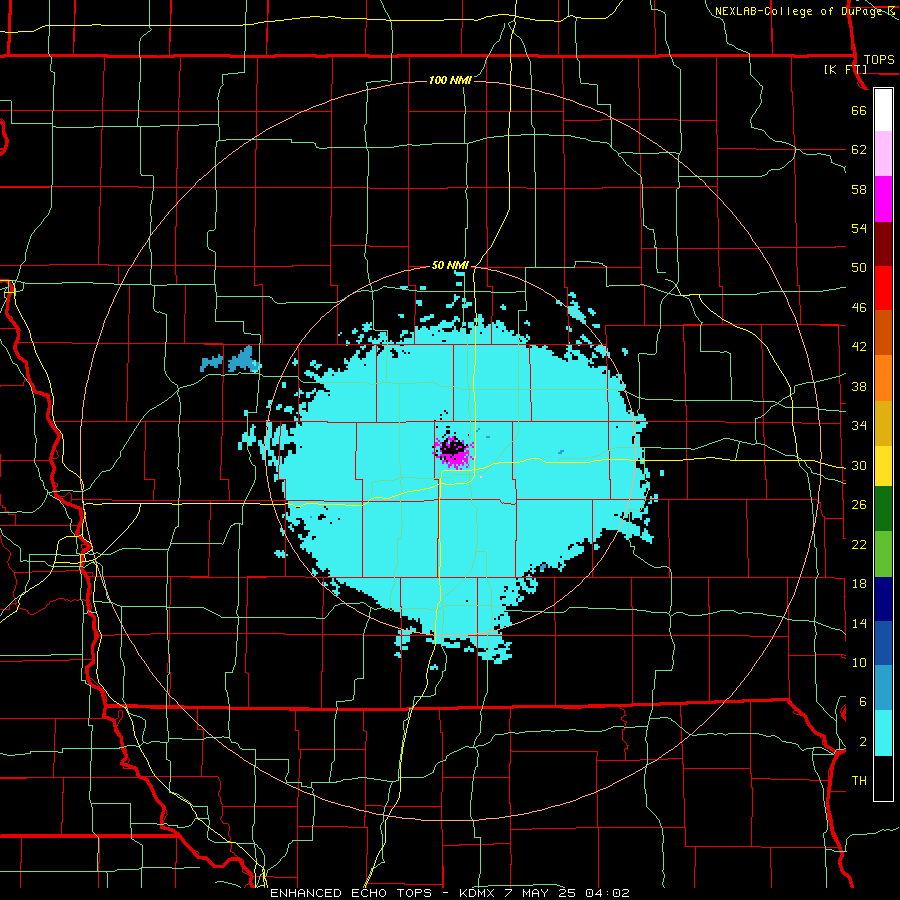Click the '100 NMI' range ring label
The image size is (900, 900).
coord(450,80)
